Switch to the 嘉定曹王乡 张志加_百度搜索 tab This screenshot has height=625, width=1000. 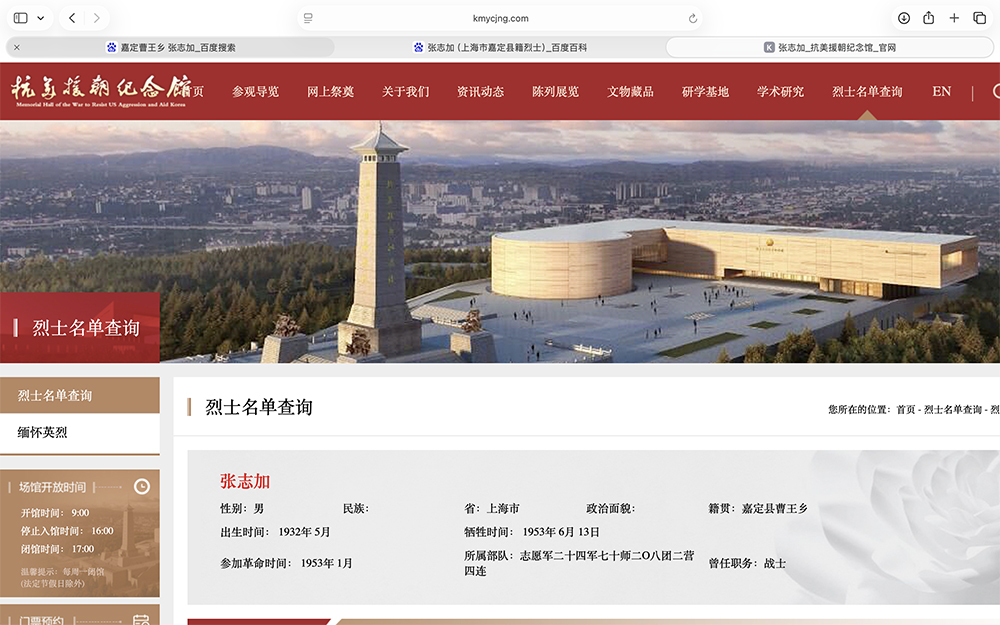click(x=170, y=47)
